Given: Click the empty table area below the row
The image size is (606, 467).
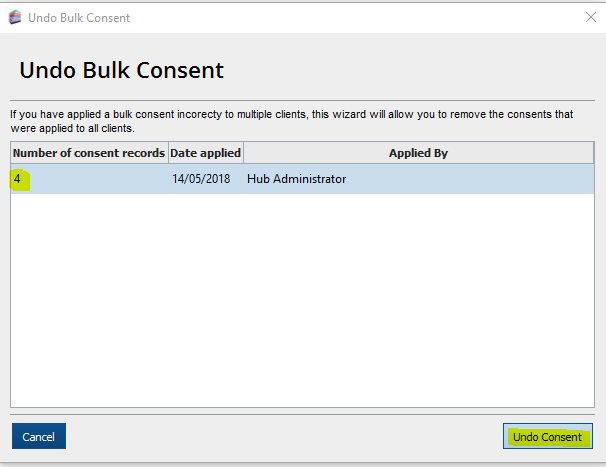Looking at the screenshot, I should pyautogui.click(x=300, y=300).
